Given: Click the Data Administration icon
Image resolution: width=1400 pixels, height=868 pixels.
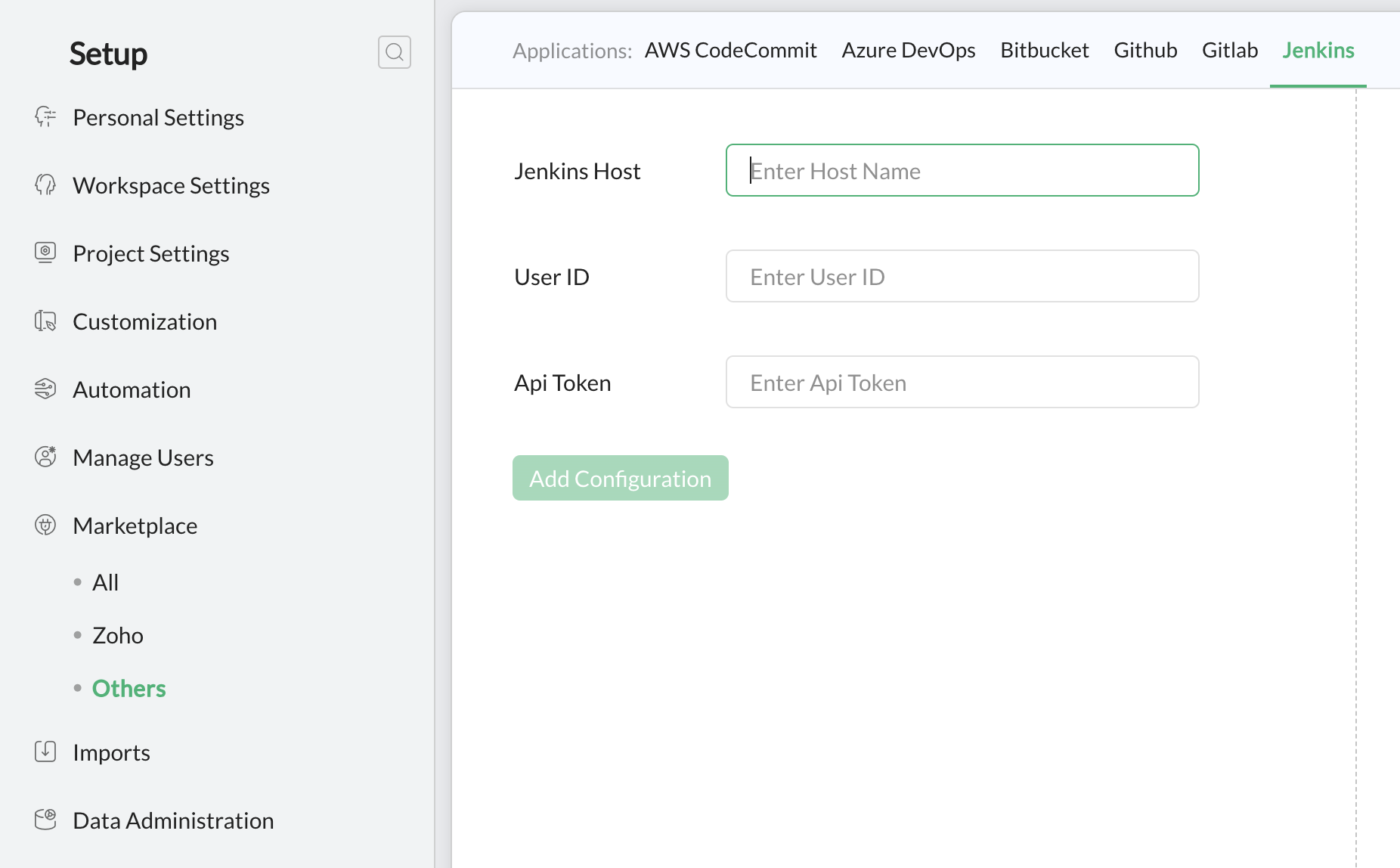Looking at the screenshot, I should point(45,820).
